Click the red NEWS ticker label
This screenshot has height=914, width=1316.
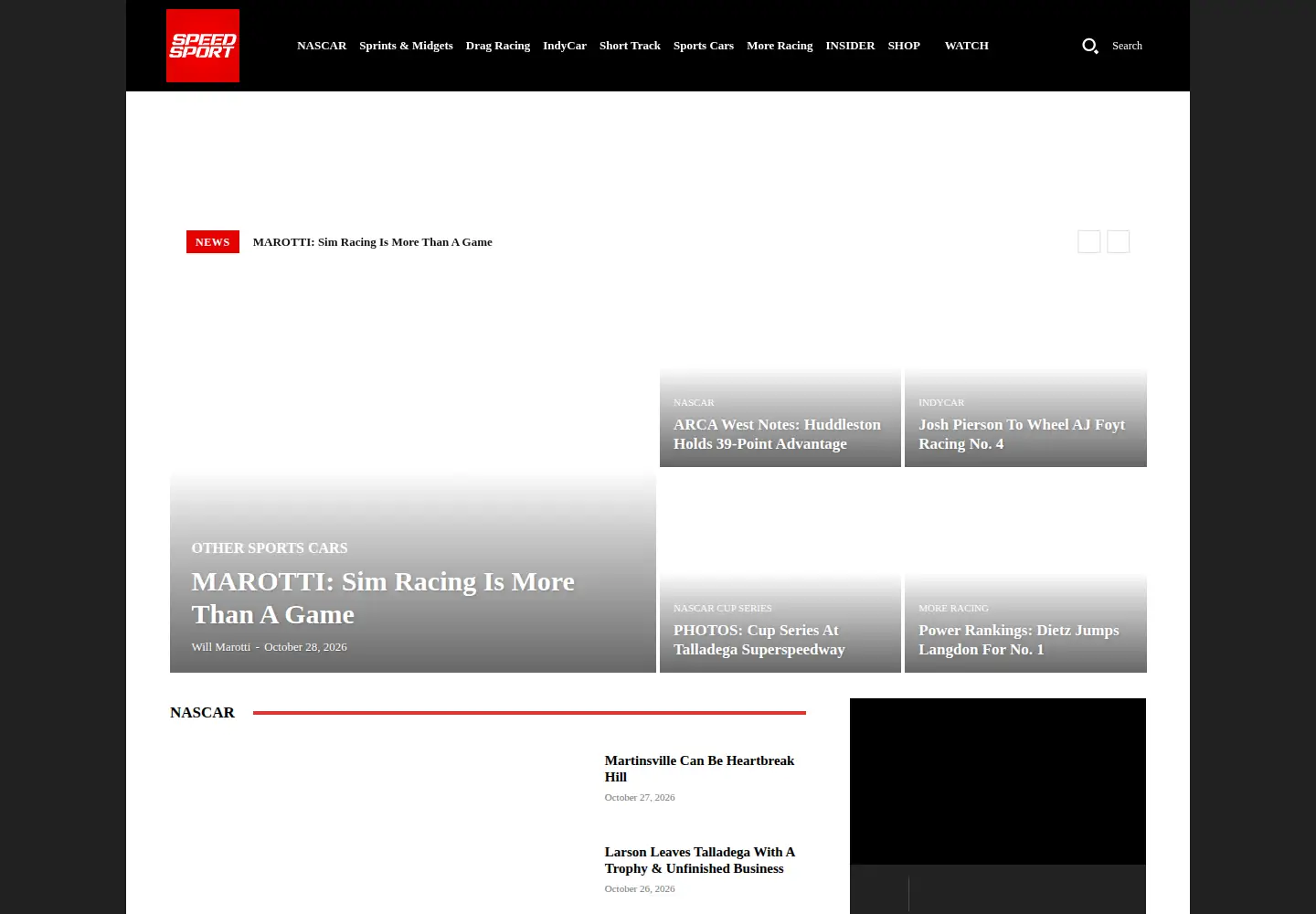click(213, 241)
